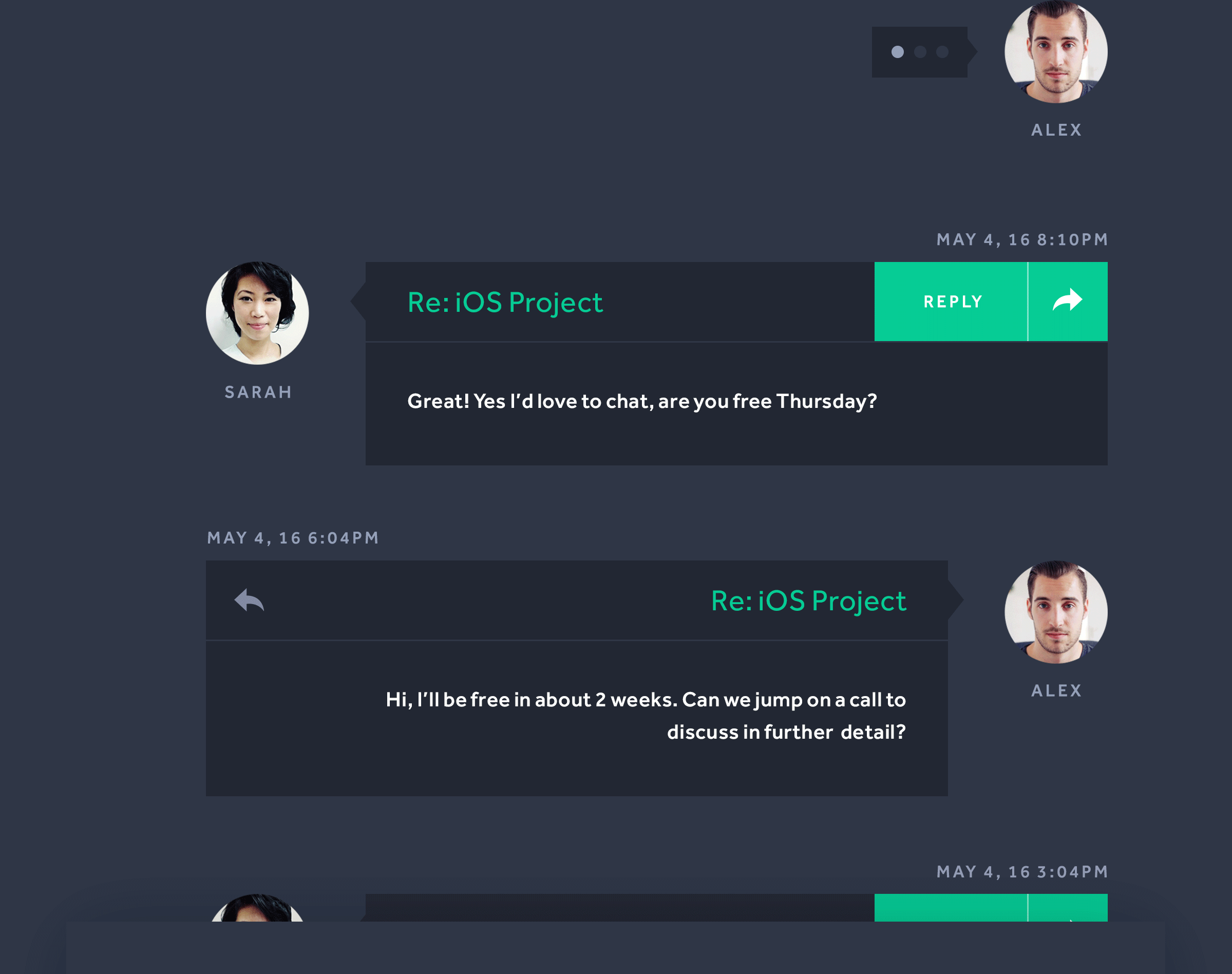Click the SARAH name label
Screen dimensions: 1232x974
[258, 392]
